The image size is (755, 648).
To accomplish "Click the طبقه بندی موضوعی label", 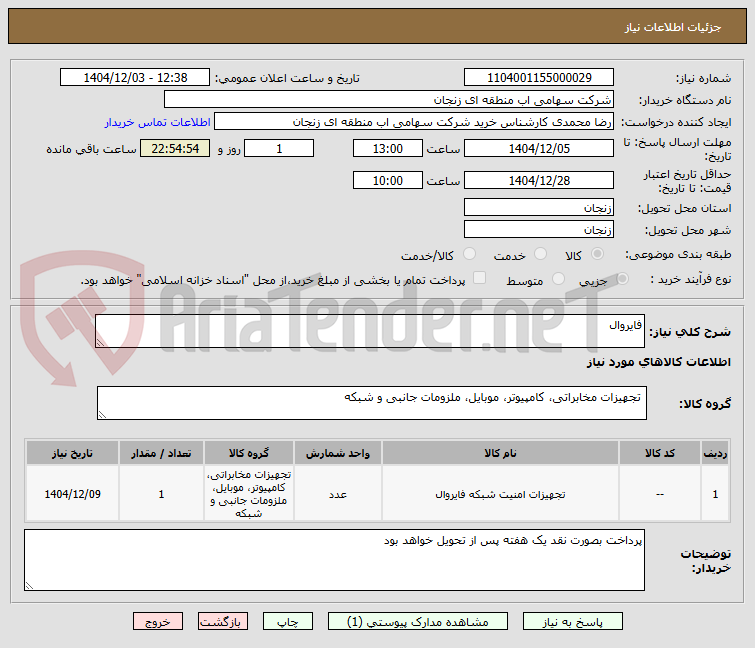I will 678,254.
